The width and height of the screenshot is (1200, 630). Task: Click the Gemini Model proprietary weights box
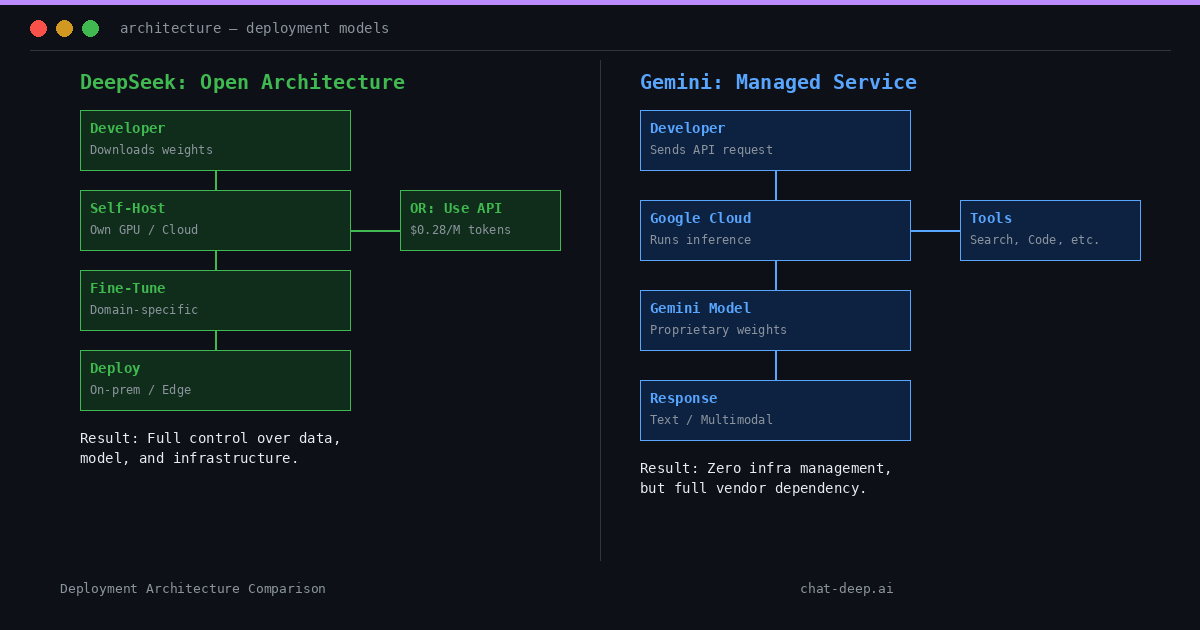(775, 320)
